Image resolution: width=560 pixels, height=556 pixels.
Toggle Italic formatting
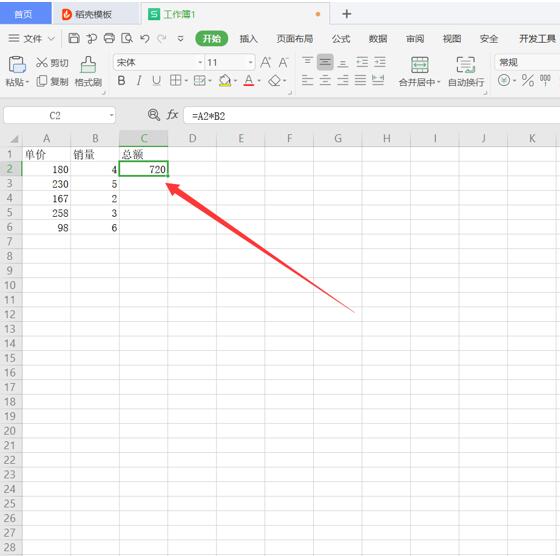(x=139, y=81)
